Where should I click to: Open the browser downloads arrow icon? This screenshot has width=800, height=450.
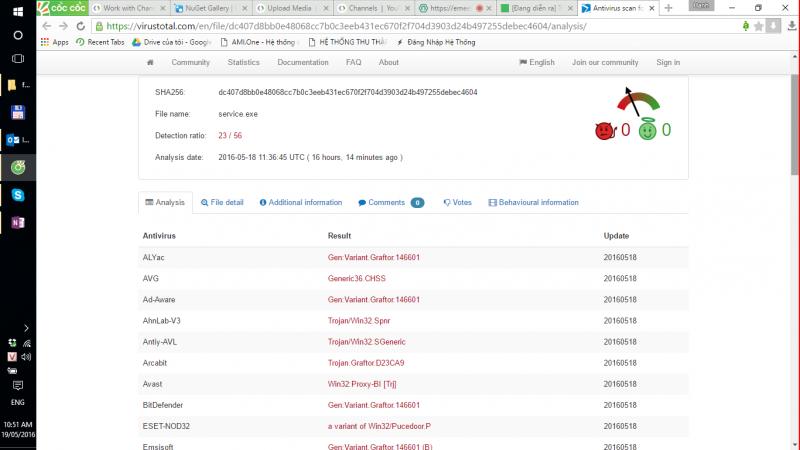click(792, 26)
